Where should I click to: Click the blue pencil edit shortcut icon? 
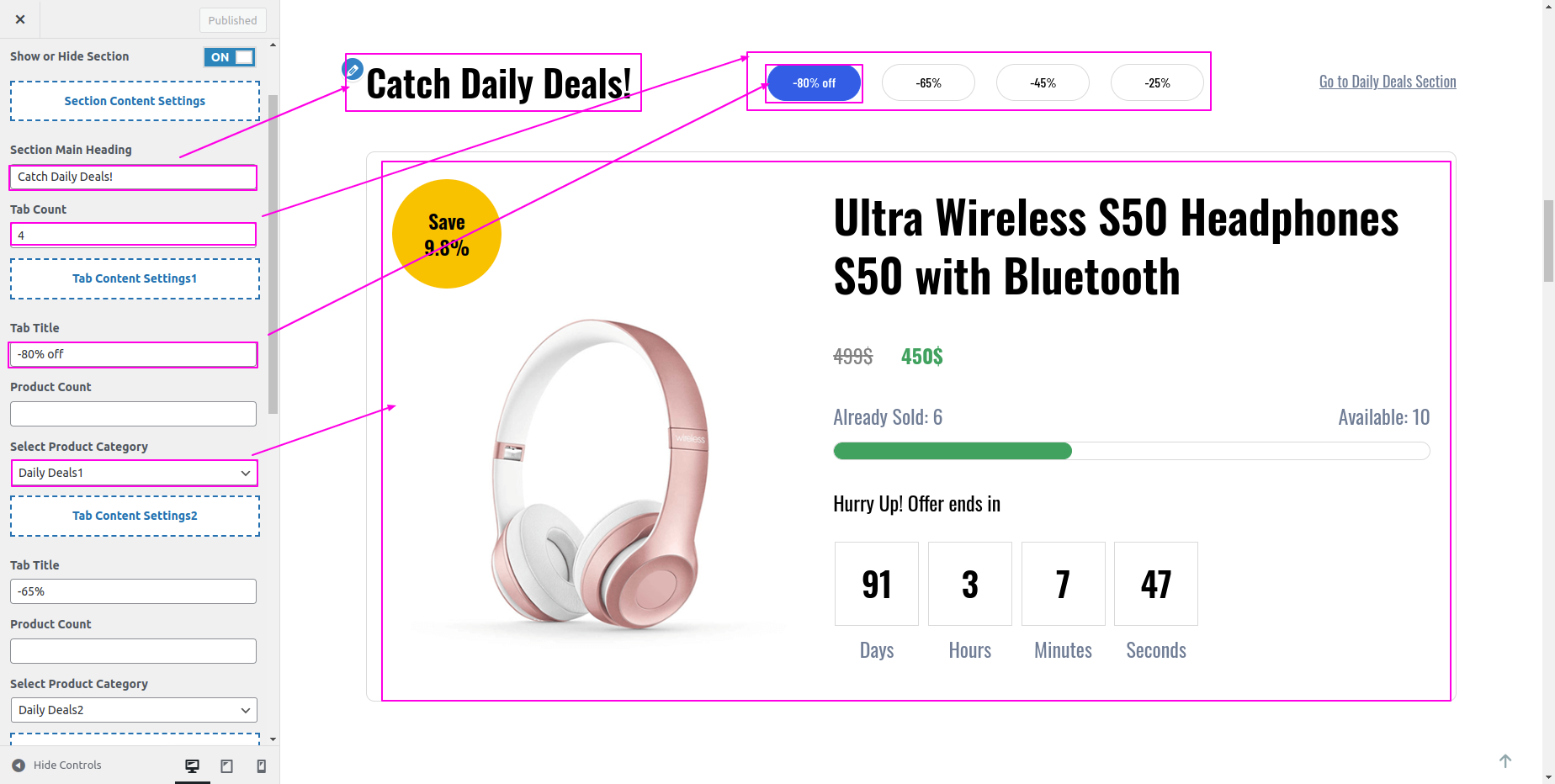[353, 69]
